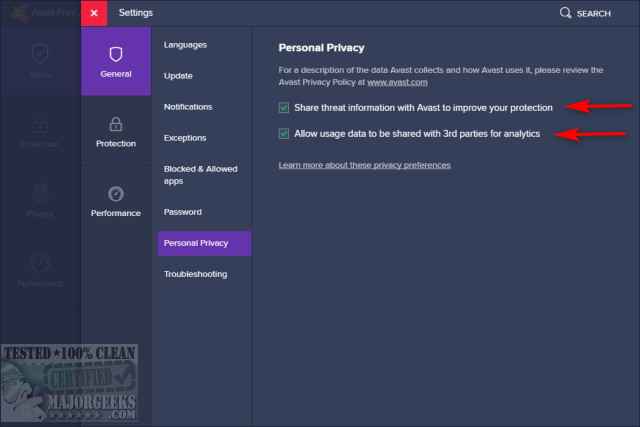Uncheck Allow usage data shared with 3rd parties

click(284, 133)
